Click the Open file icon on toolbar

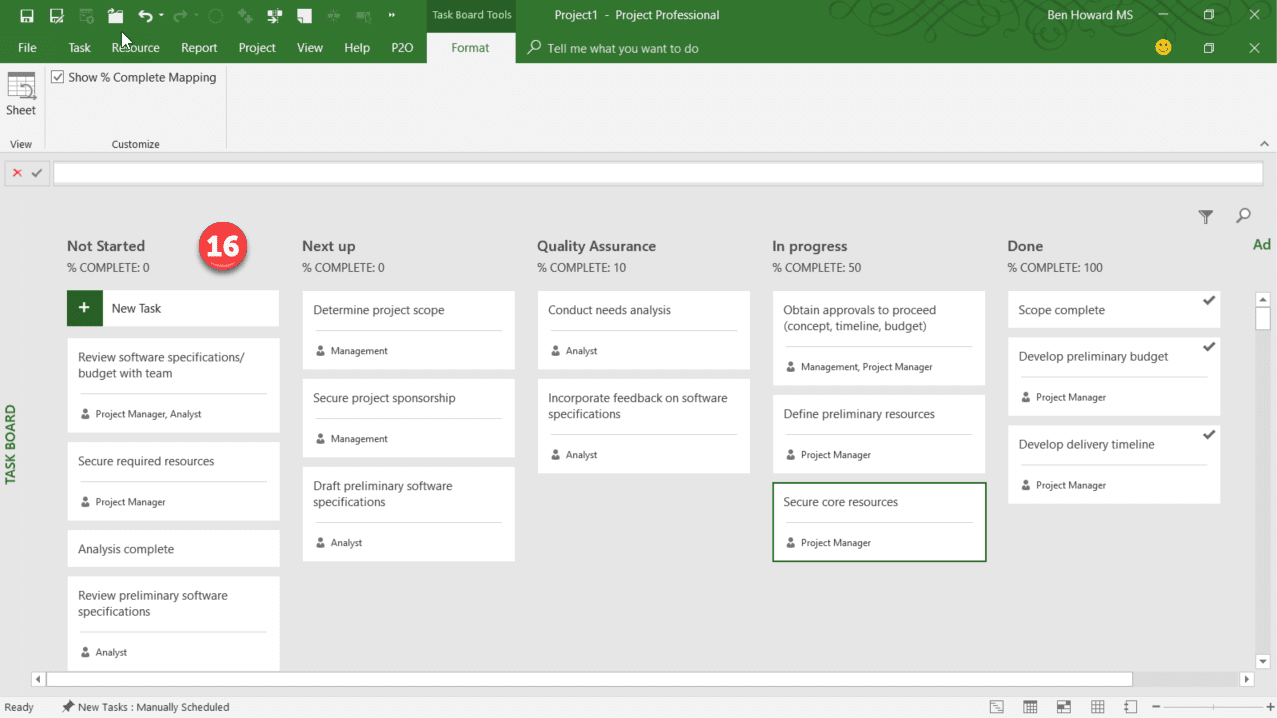coord(114,15)
